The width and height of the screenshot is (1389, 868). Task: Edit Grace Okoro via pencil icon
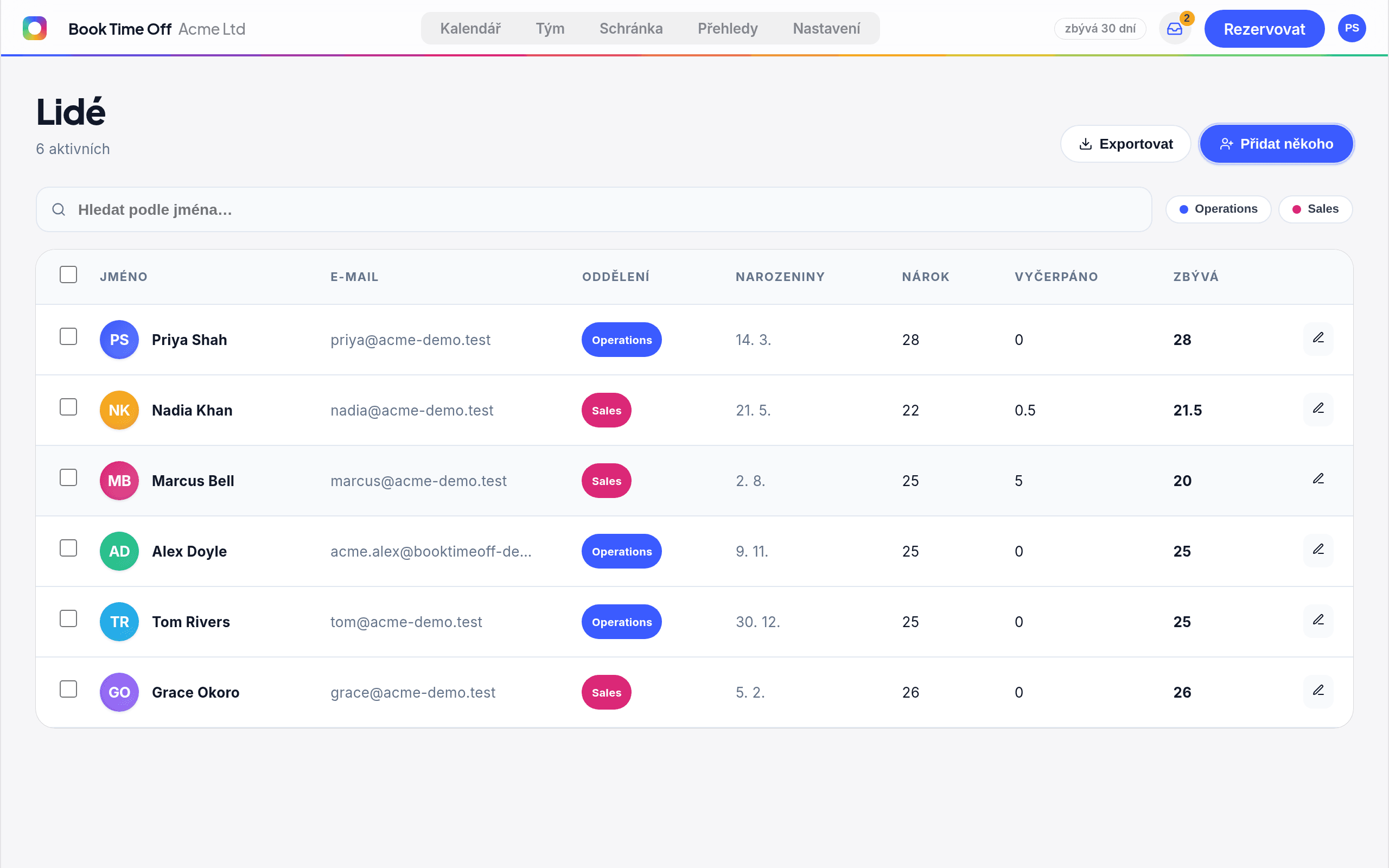(x=1318, y=692)
